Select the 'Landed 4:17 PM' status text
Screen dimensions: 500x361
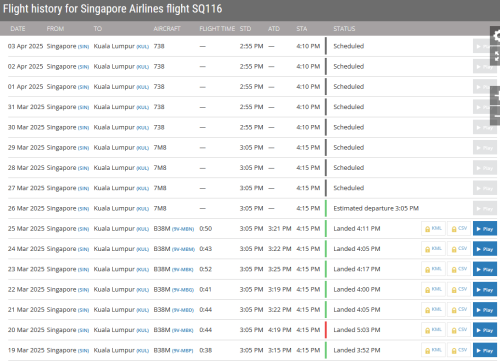pos(357,269)
